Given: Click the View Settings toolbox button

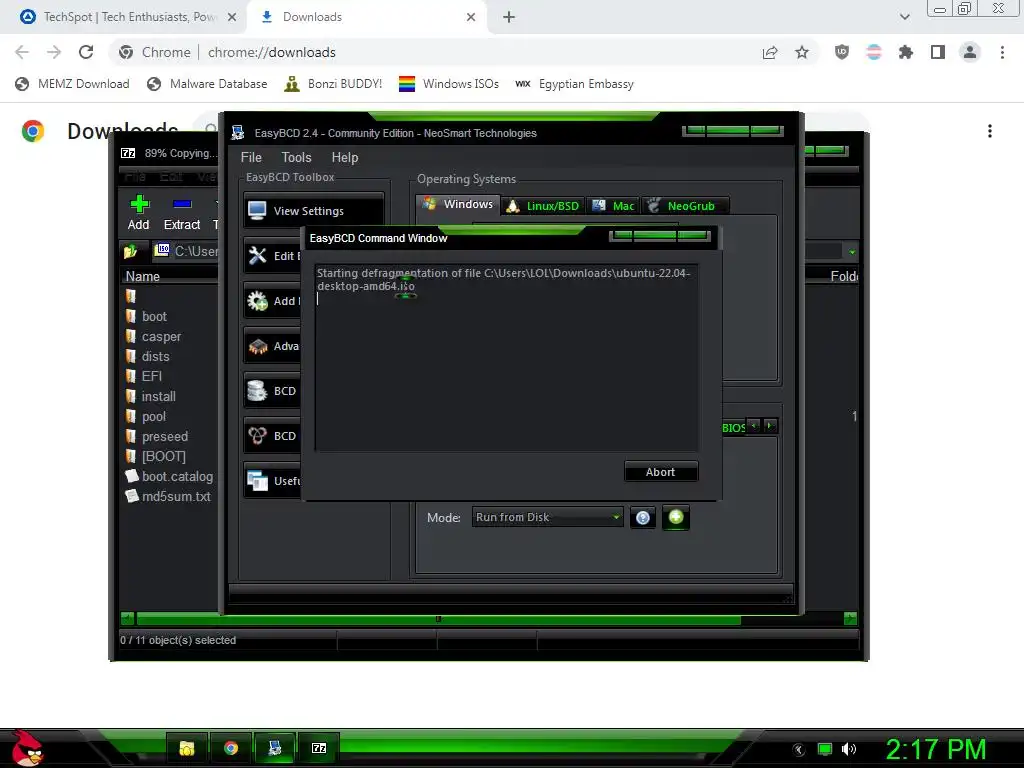Looking at the screenshot, I should [x=313, y=210].
